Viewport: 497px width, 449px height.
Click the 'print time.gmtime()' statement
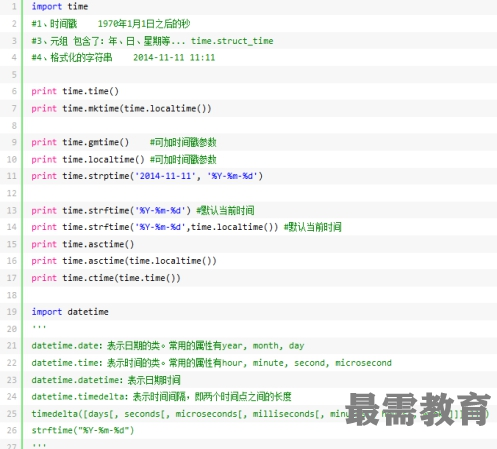click(80, 142)
